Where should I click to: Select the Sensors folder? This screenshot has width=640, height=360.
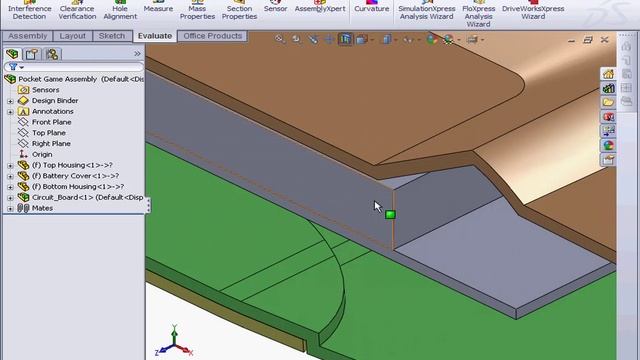[x=46, y=90]
